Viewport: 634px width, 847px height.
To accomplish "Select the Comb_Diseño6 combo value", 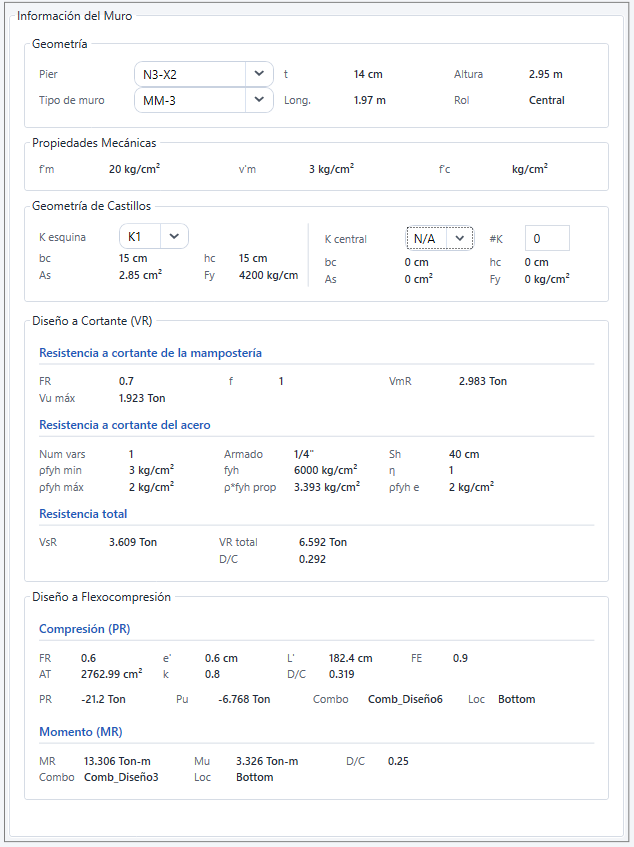I will tap(405, 699).
